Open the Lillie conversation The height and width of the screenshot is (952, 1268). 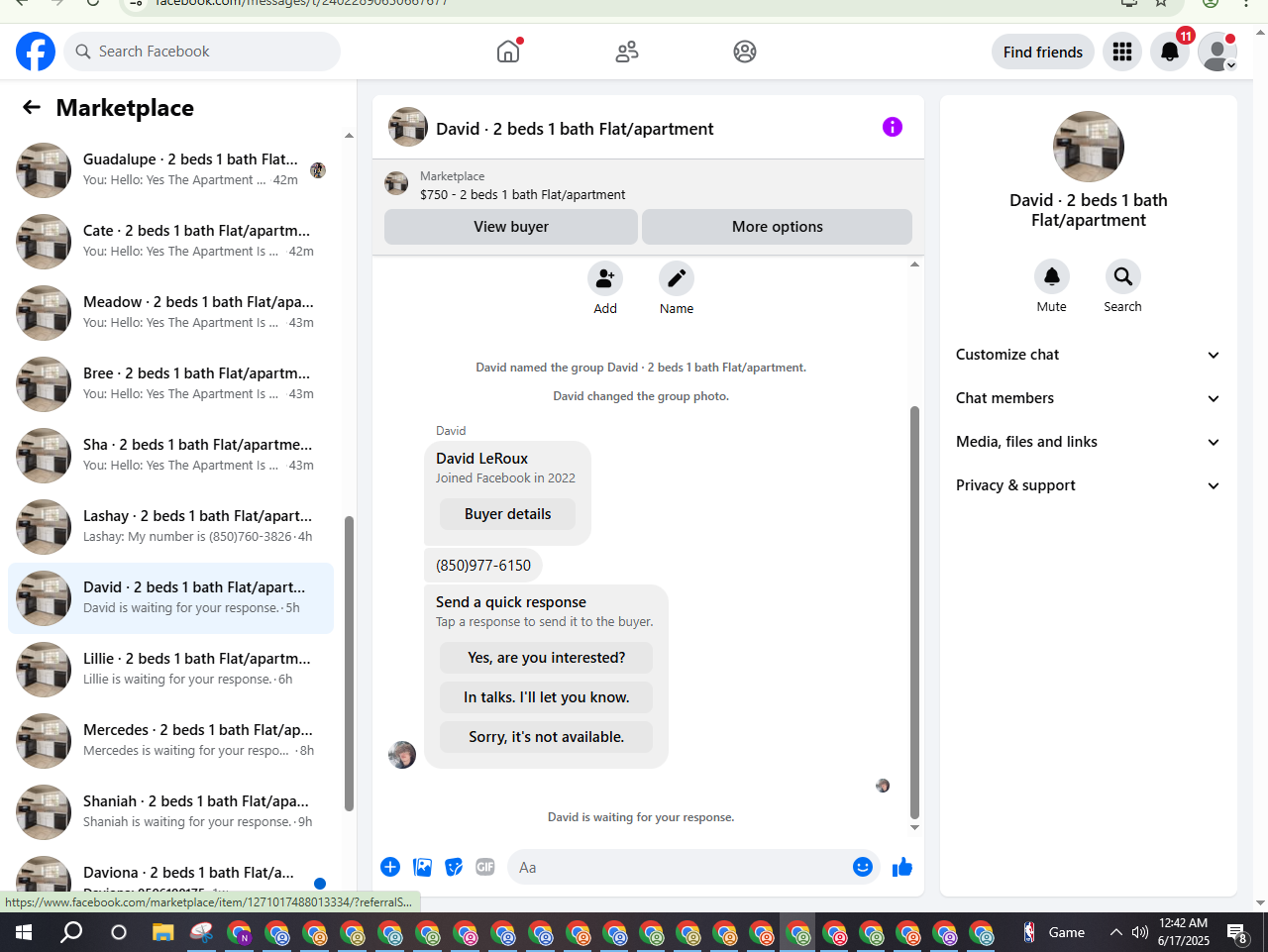[x=170, y=670]
